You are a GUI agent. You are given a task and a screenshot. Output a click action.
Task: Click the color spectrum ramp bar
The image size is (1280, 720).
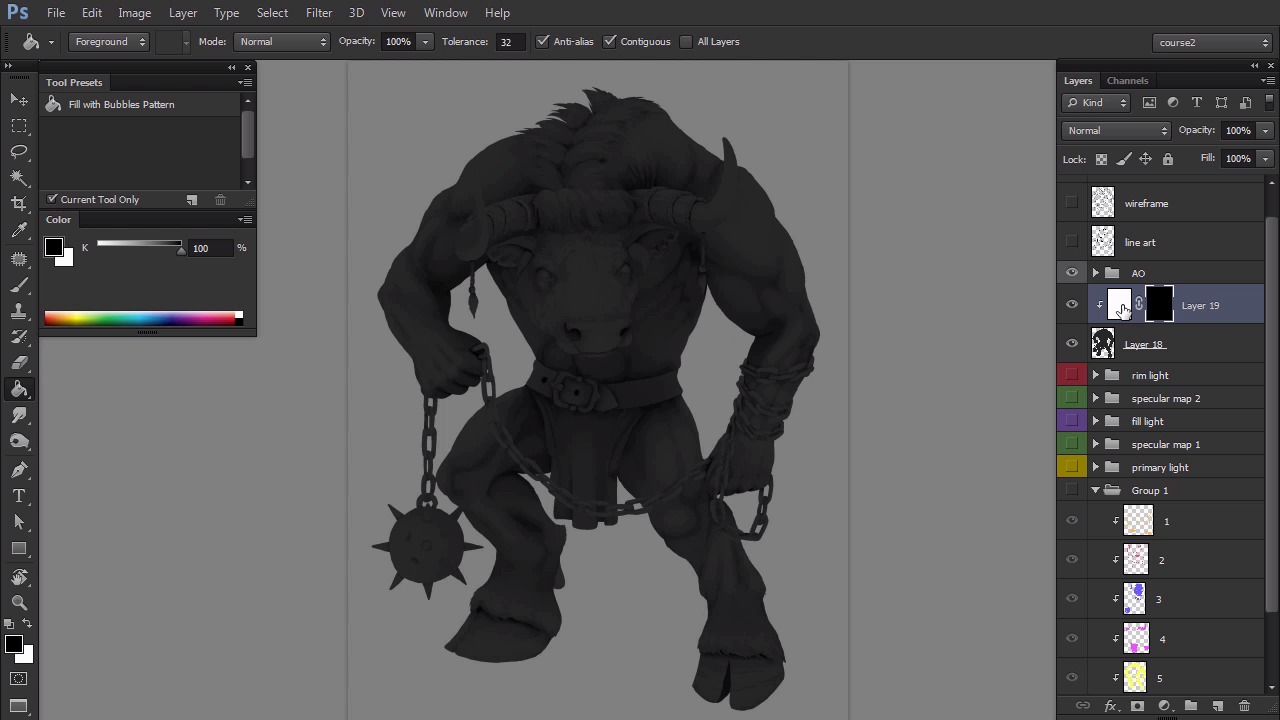[140, 318]
